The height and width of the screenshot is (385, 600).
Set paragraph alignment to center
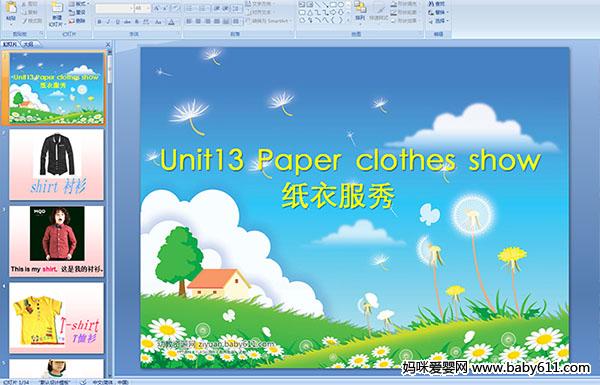point(198,21)
